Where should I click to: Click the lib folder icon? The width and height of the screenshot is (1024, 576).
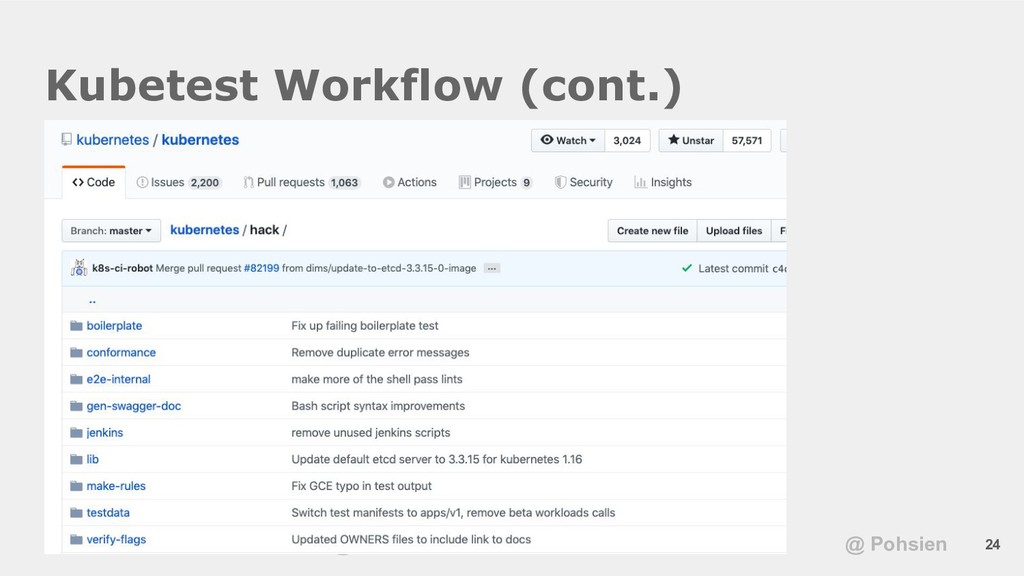pos(76,459)
